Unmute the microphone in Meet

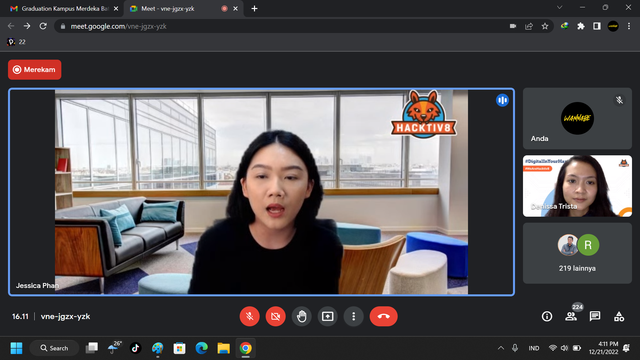249,316
